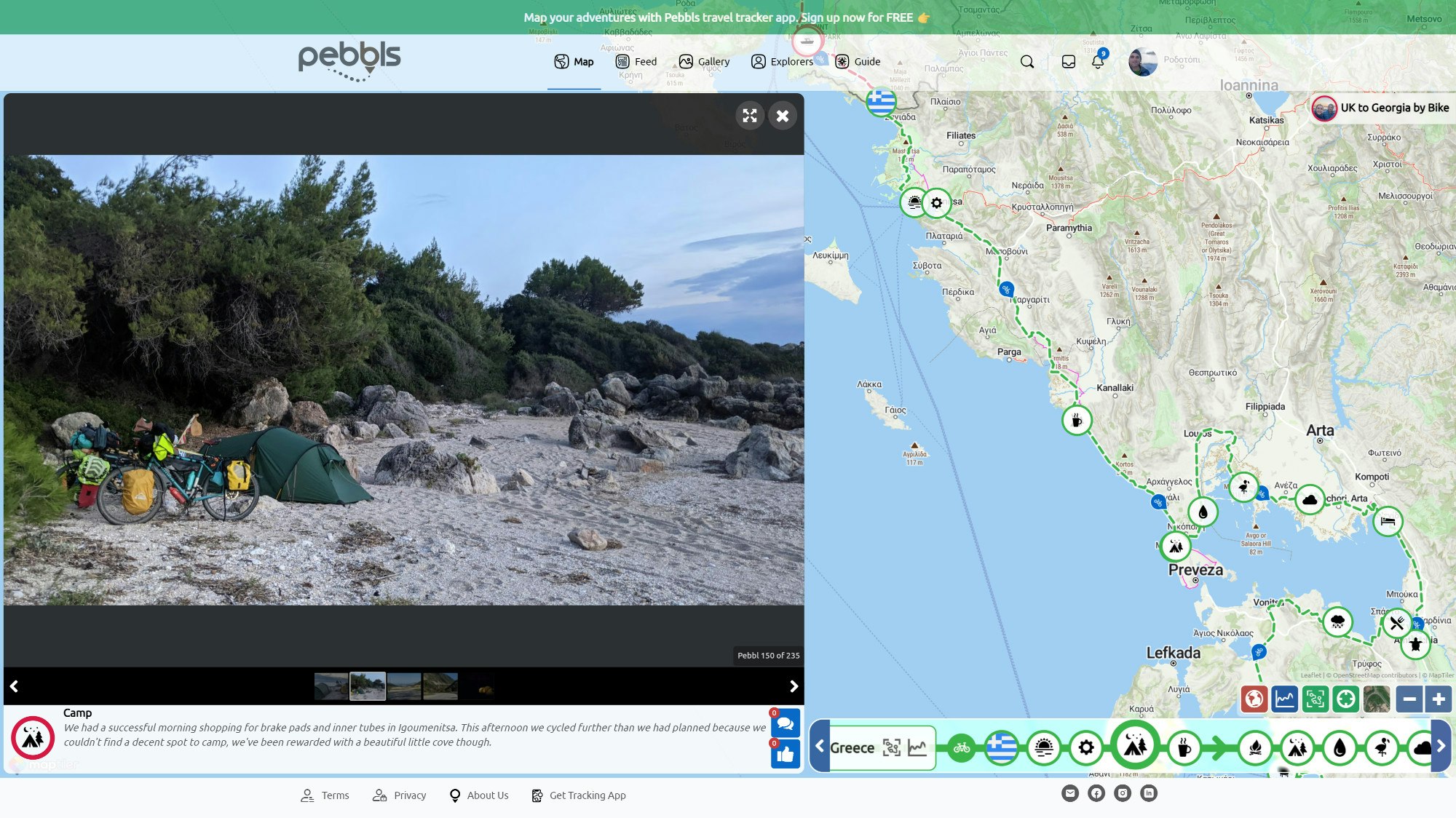Go to the next photo with the right arrow
1456x818 pixels.
[x=794, y=686]
